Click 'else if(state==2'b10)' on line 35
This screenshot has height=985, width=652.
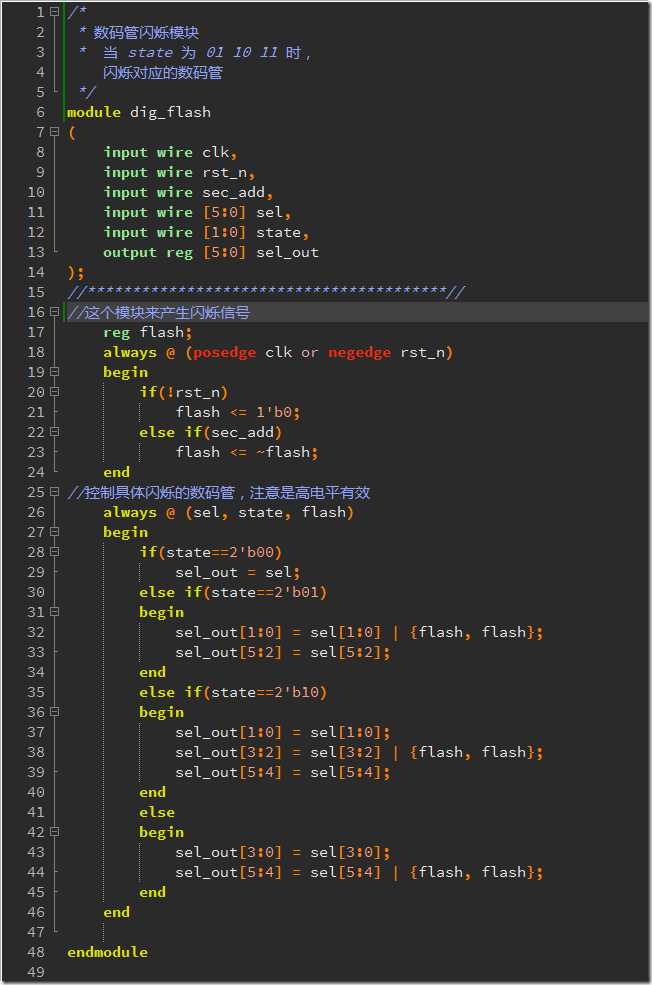pyautogui.click(x=233, y=692)
